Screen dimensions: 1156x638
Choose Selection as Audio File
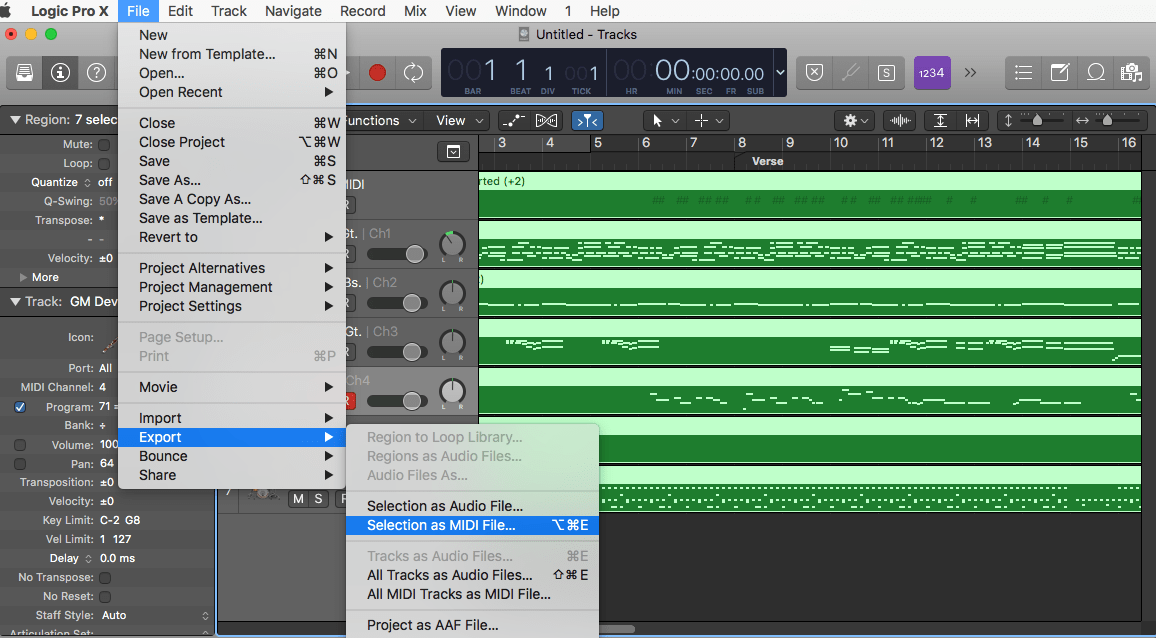click(472, 506)
